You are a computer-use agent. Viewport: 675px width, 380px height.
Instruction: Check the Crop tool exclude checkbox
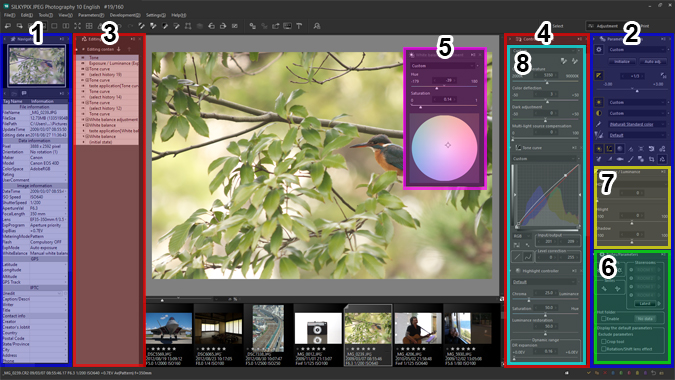pyautogui.click(x=604, y=342)
